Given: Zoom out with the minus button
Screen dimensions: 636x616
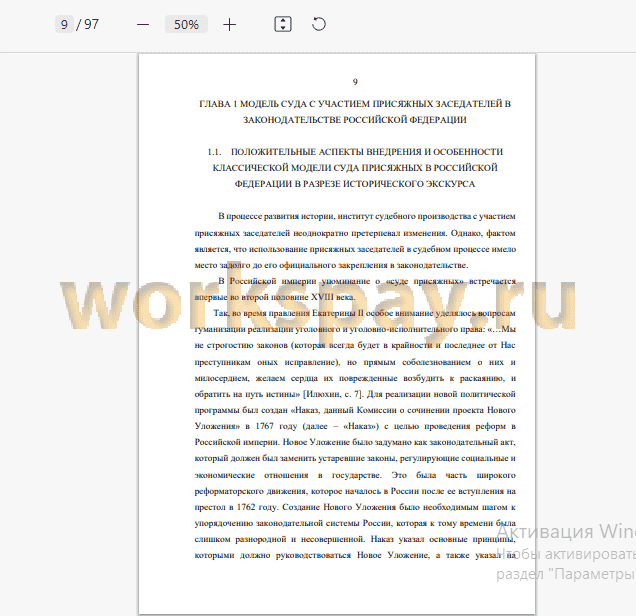Looking at the screenshot, I should click(x=143, y=25).
